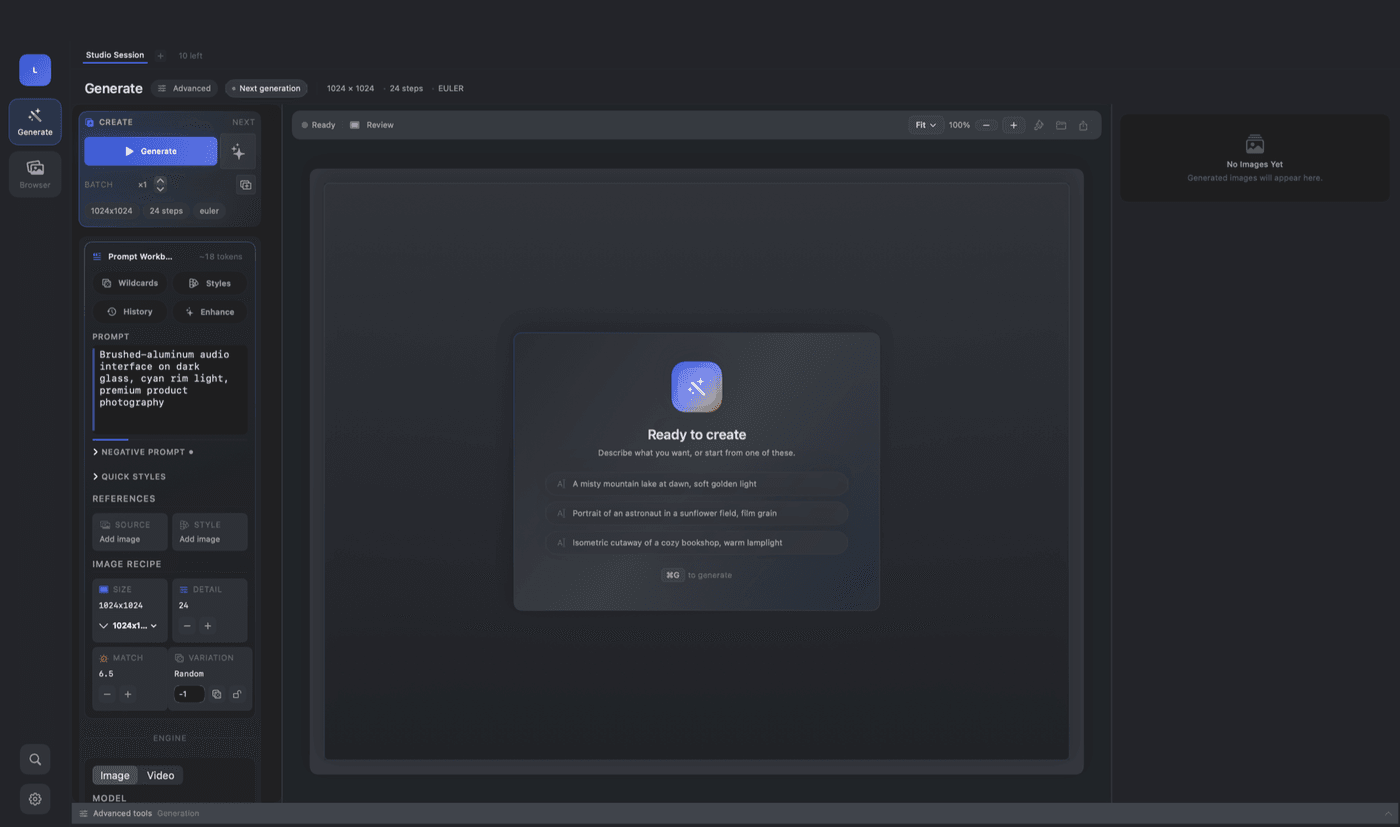This screenshot has height=827, width=1400.
Task: Open the 1024x1… size preset dropdown
Action: click(x=135, y=626)
